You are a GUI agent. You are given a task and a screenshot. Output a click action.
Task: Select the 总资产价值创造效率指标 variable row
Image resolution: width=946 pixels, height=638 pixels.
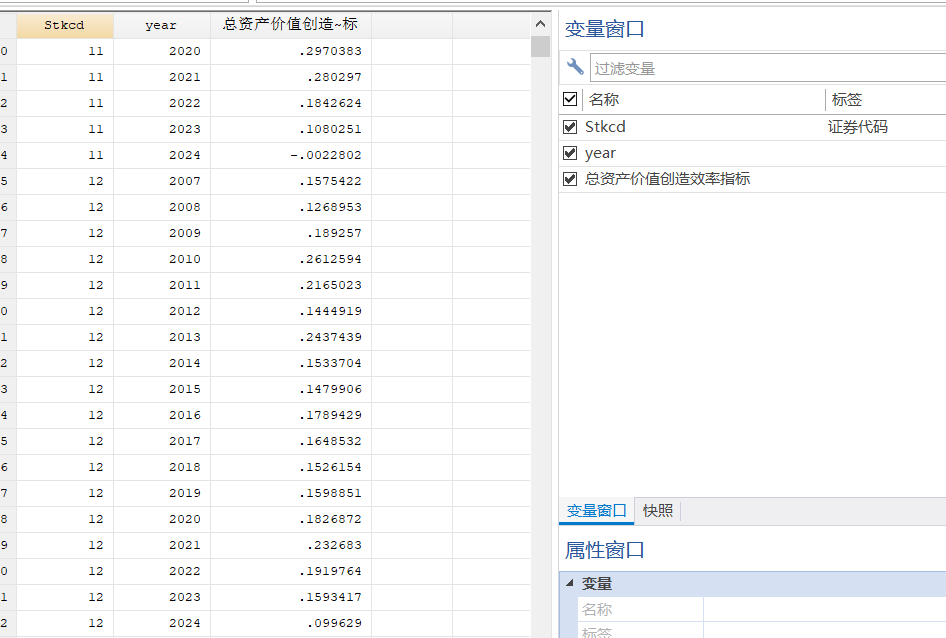point(752,179)
